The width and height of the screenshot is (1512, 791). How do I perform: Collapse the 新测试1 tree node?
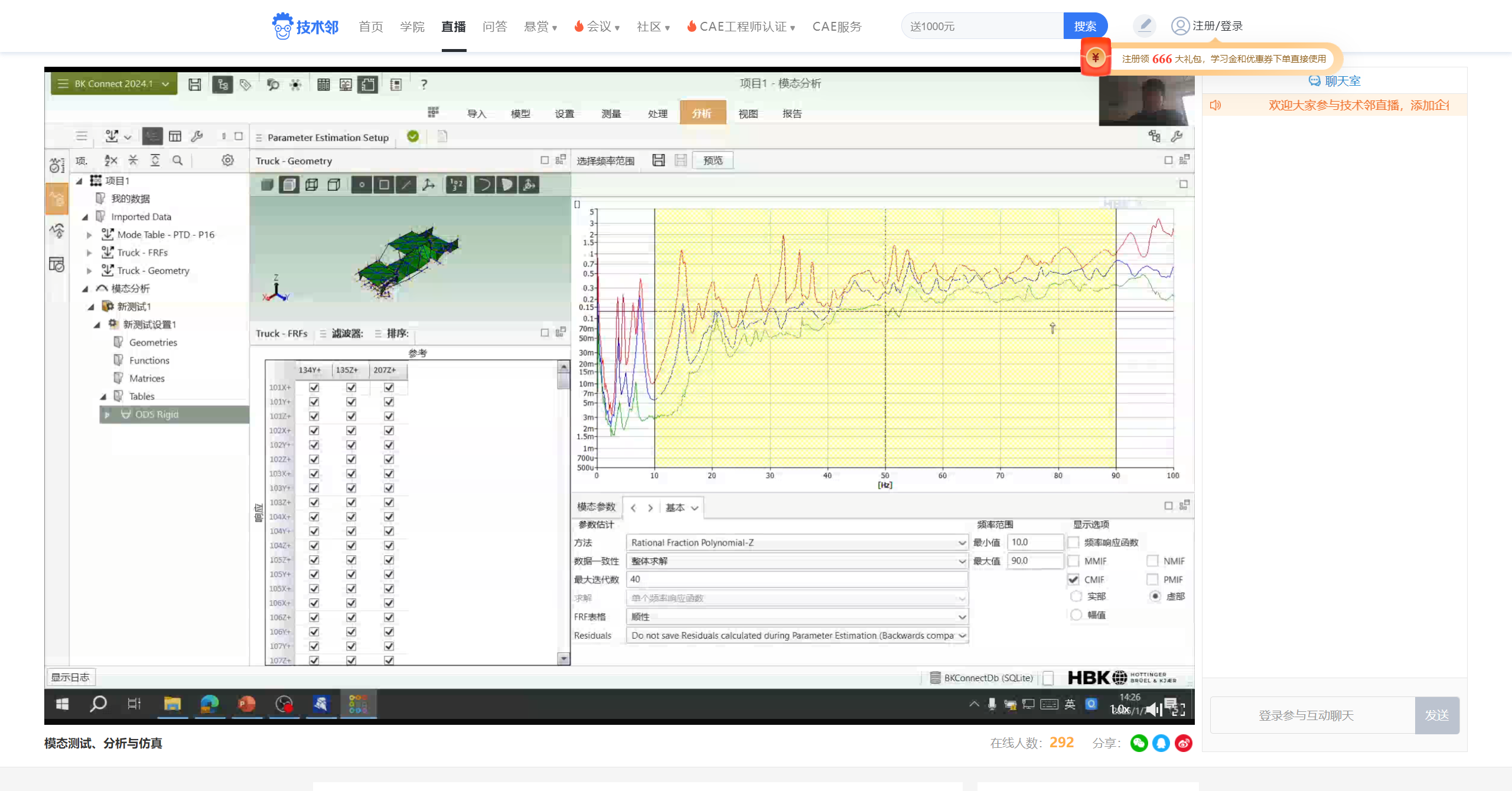pos(91,307)
